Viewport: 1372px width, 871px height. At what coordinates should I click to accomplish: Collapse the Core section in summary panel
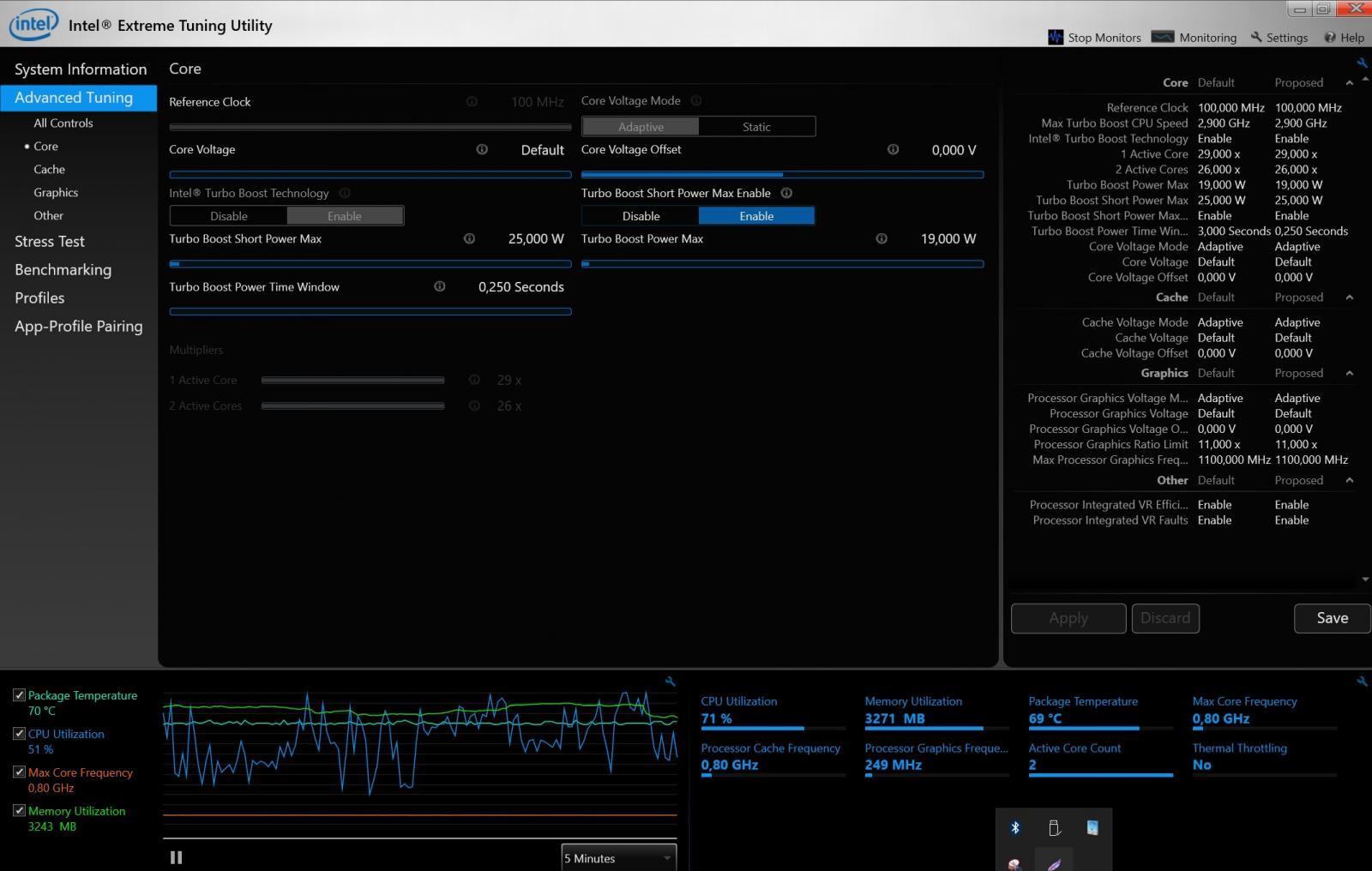(x=1350, y=83)
